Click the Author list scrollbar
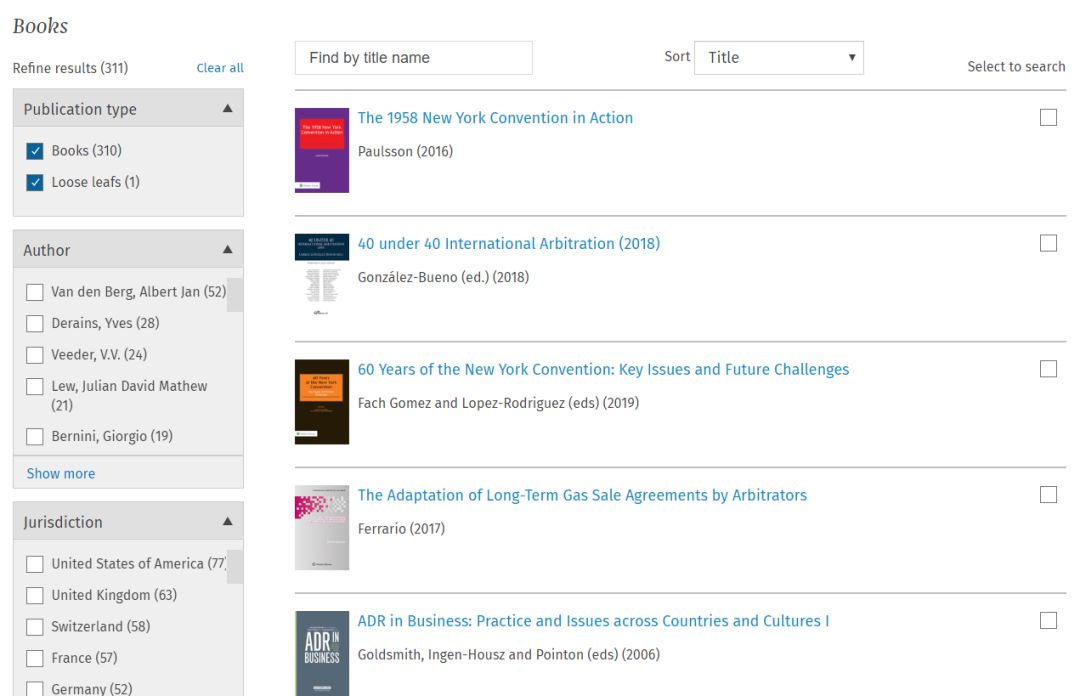 235,297
